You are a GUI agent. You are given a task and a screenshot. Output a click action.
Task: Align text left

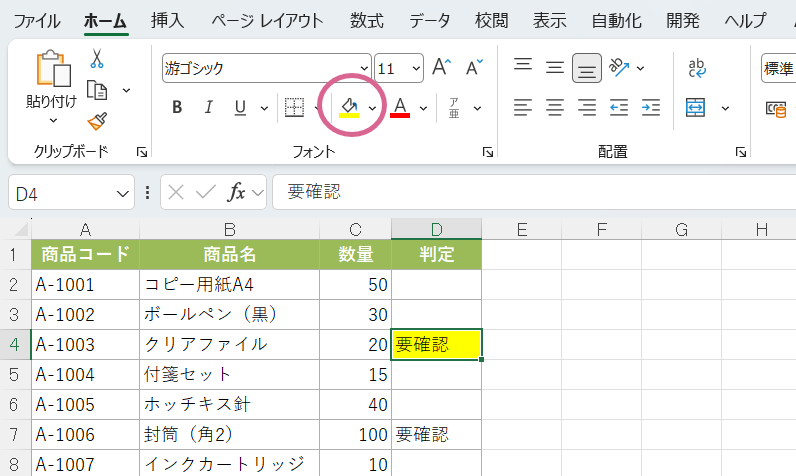(523, 108)
